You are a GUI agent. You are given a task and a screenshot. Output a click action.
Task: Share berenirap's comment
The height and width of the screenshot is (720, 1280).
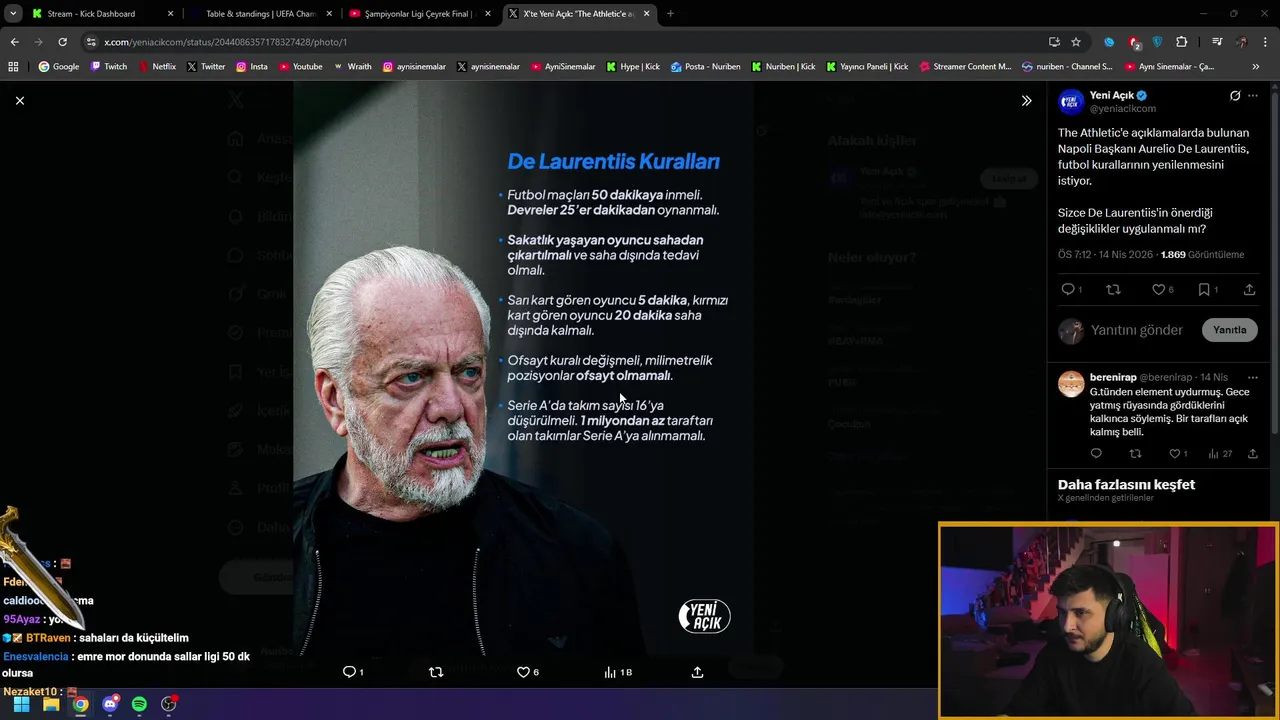tap(1252, 453)
